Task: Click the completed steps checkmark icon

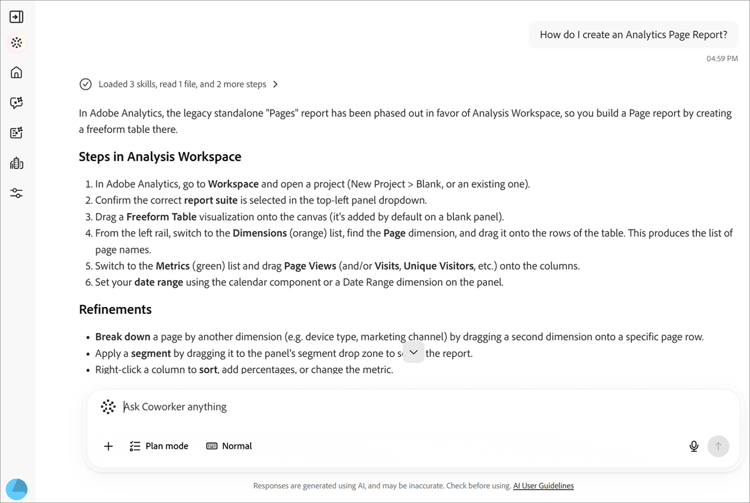Action: pyautogui.click(x=86, y=84)
